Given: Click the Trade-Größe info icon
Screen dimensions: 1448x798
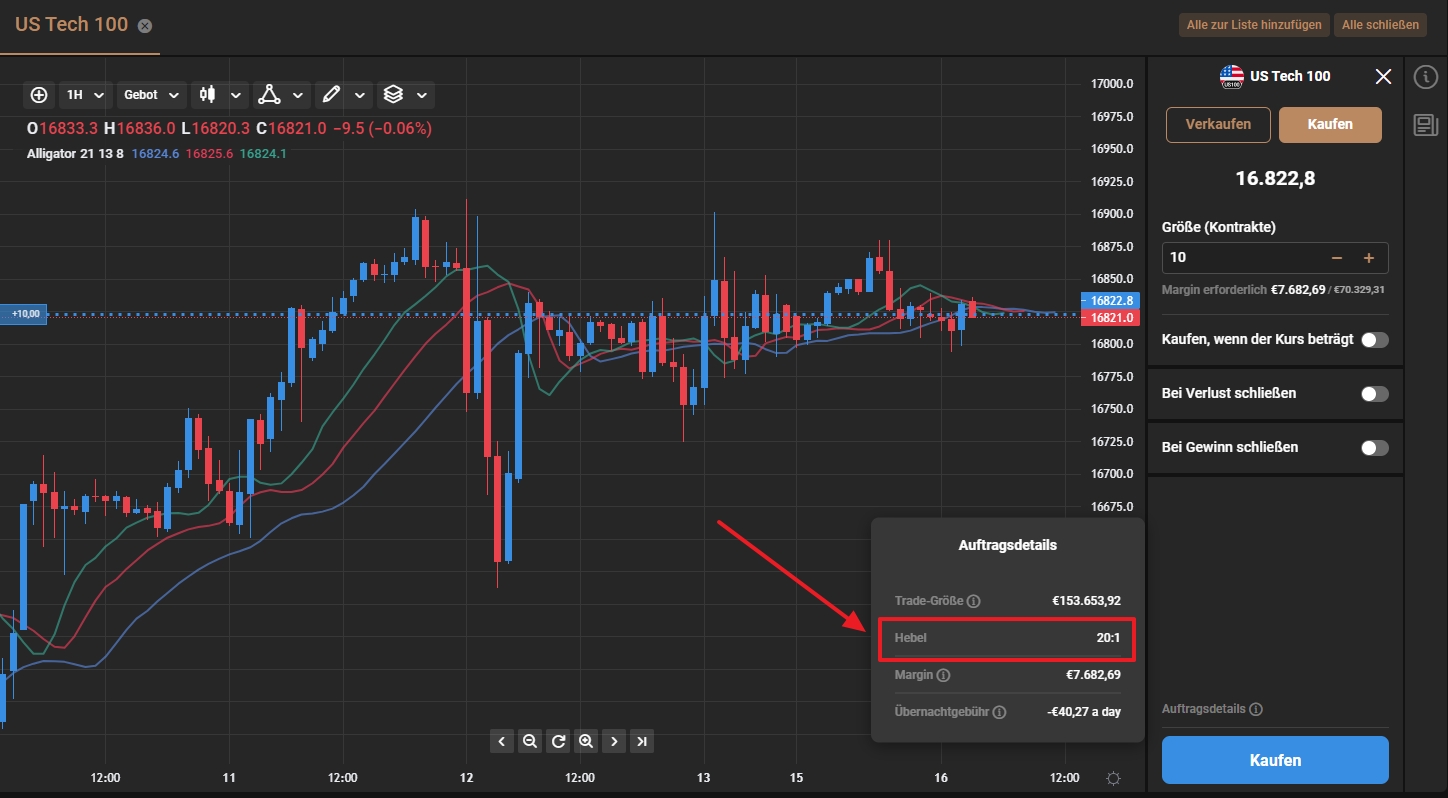Looking at the screenshot, I should click(x=974, y=601).
